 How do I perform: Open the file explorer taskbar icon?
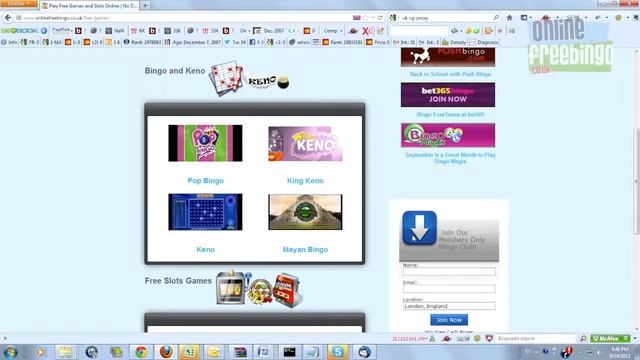pos(65,352)
